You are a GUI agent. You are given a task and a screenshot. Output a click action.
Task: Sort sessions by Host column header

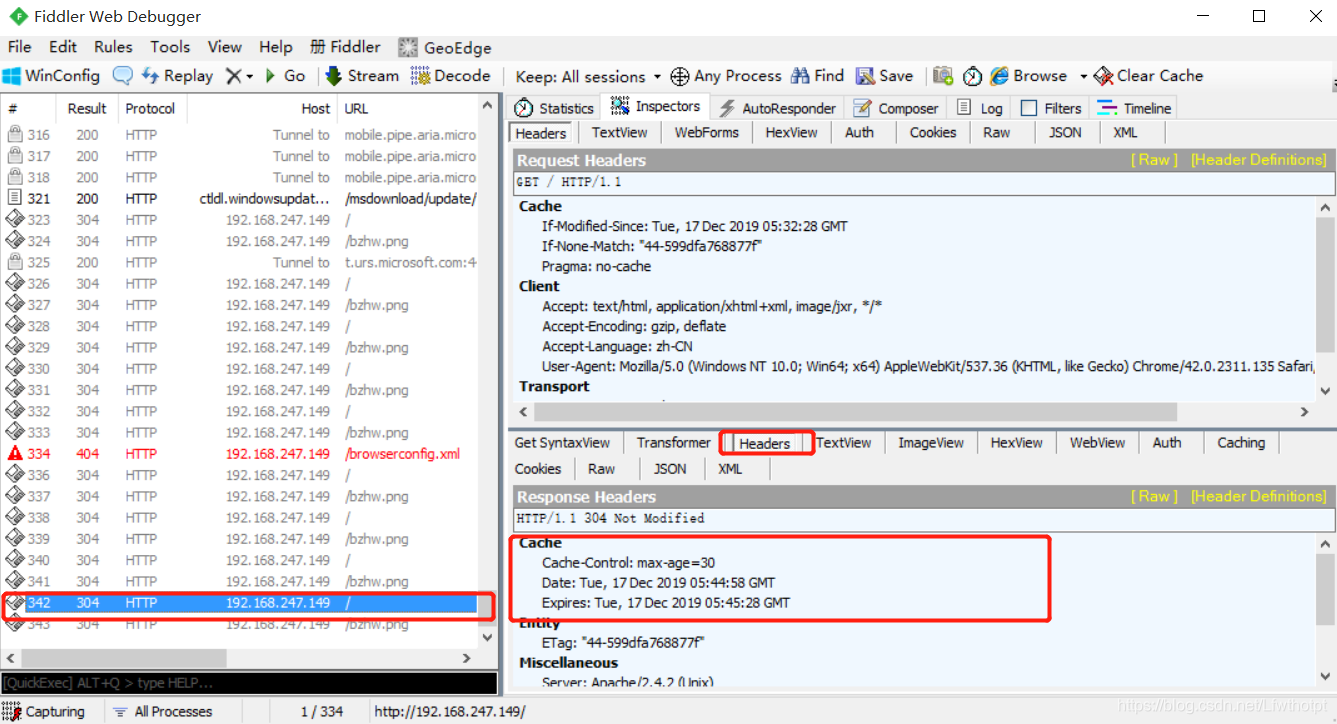coord(261,109)
